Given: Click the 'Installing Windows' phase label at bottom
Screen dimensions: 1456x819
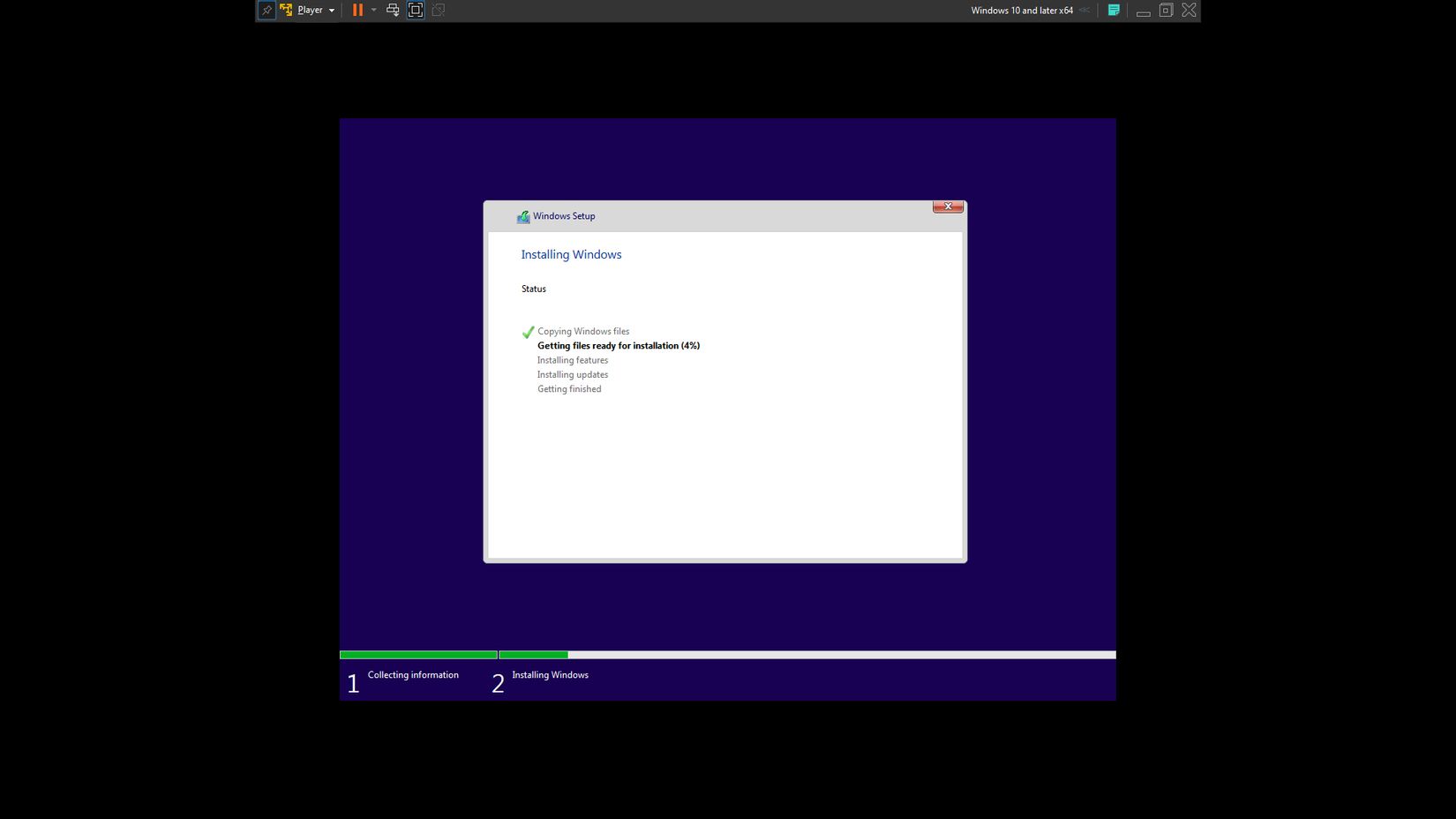Looking at the screenshot, I should [x=550, y=675].
